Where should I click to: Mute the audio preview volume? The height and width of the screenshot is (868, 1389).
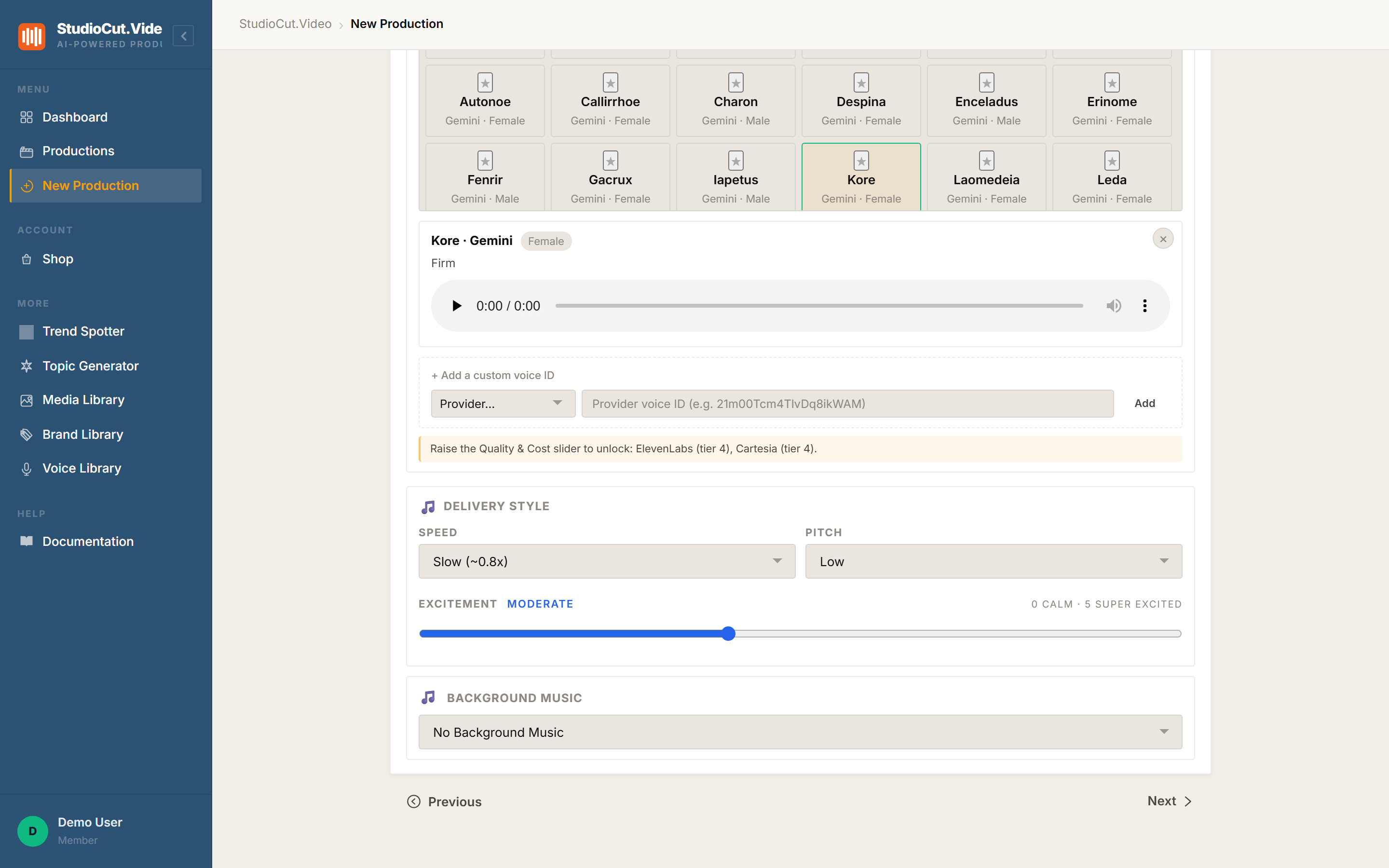tap(1114, 306)
